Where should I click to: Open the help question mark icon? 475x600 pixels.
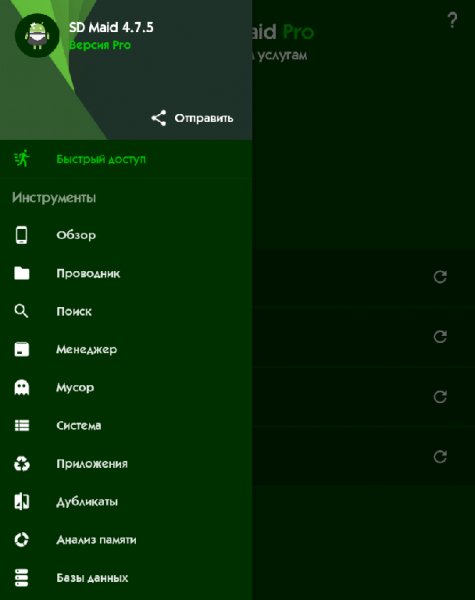coord(452,20)
